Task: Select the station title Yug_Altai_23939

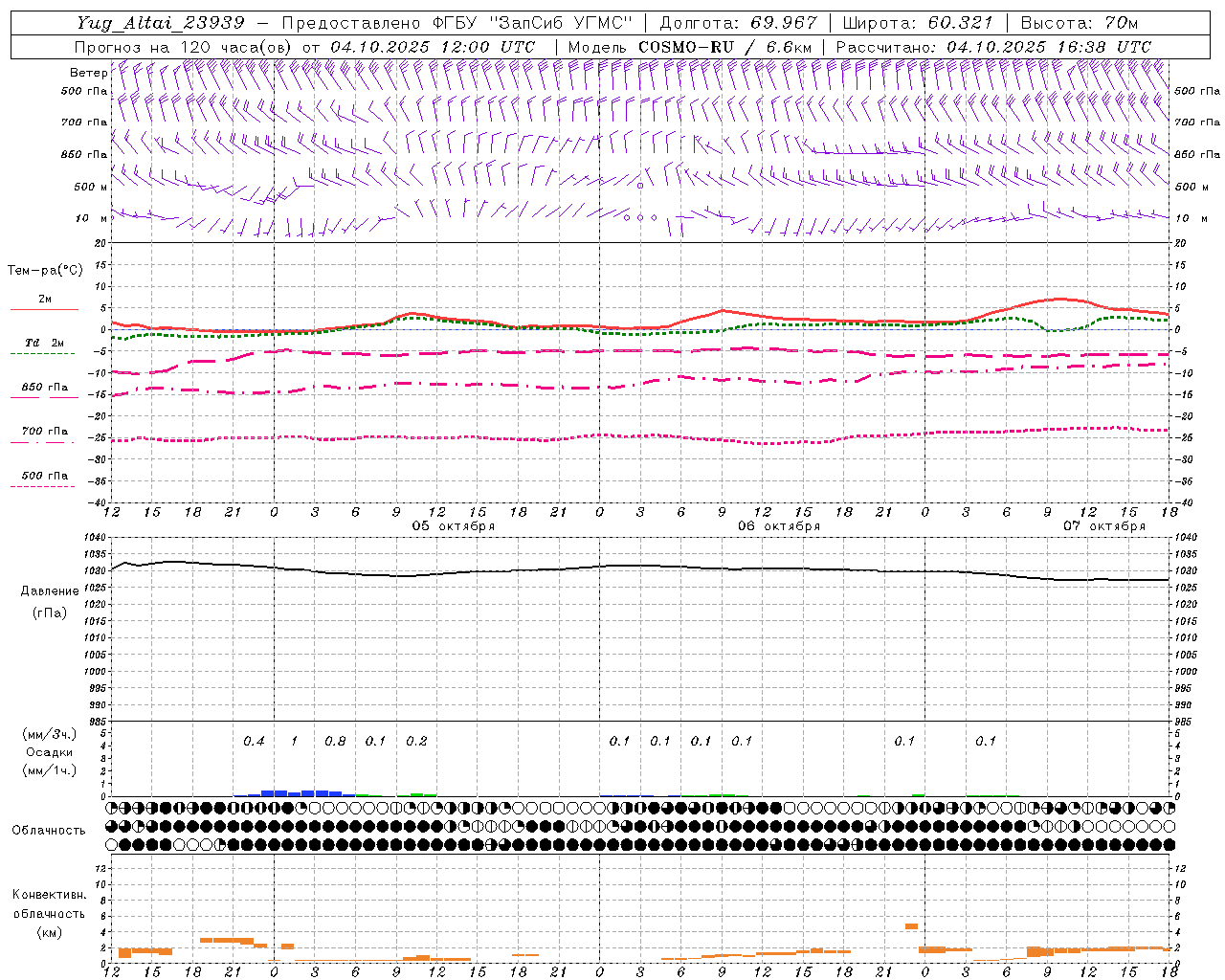Action: coord(161,23)
